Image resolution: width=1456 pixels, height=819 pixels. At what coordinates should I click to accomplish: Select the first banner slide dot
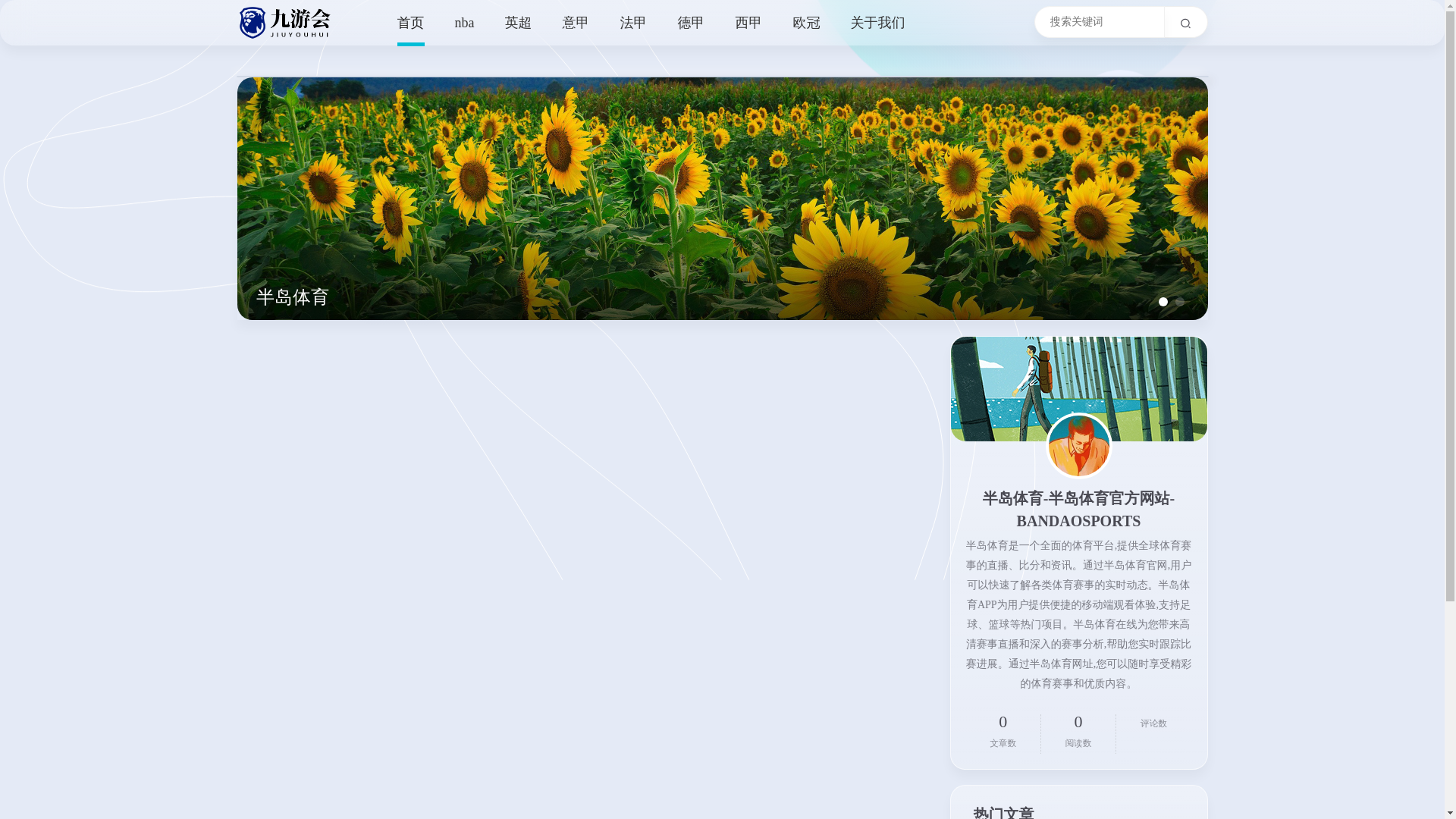(1163, 302)
